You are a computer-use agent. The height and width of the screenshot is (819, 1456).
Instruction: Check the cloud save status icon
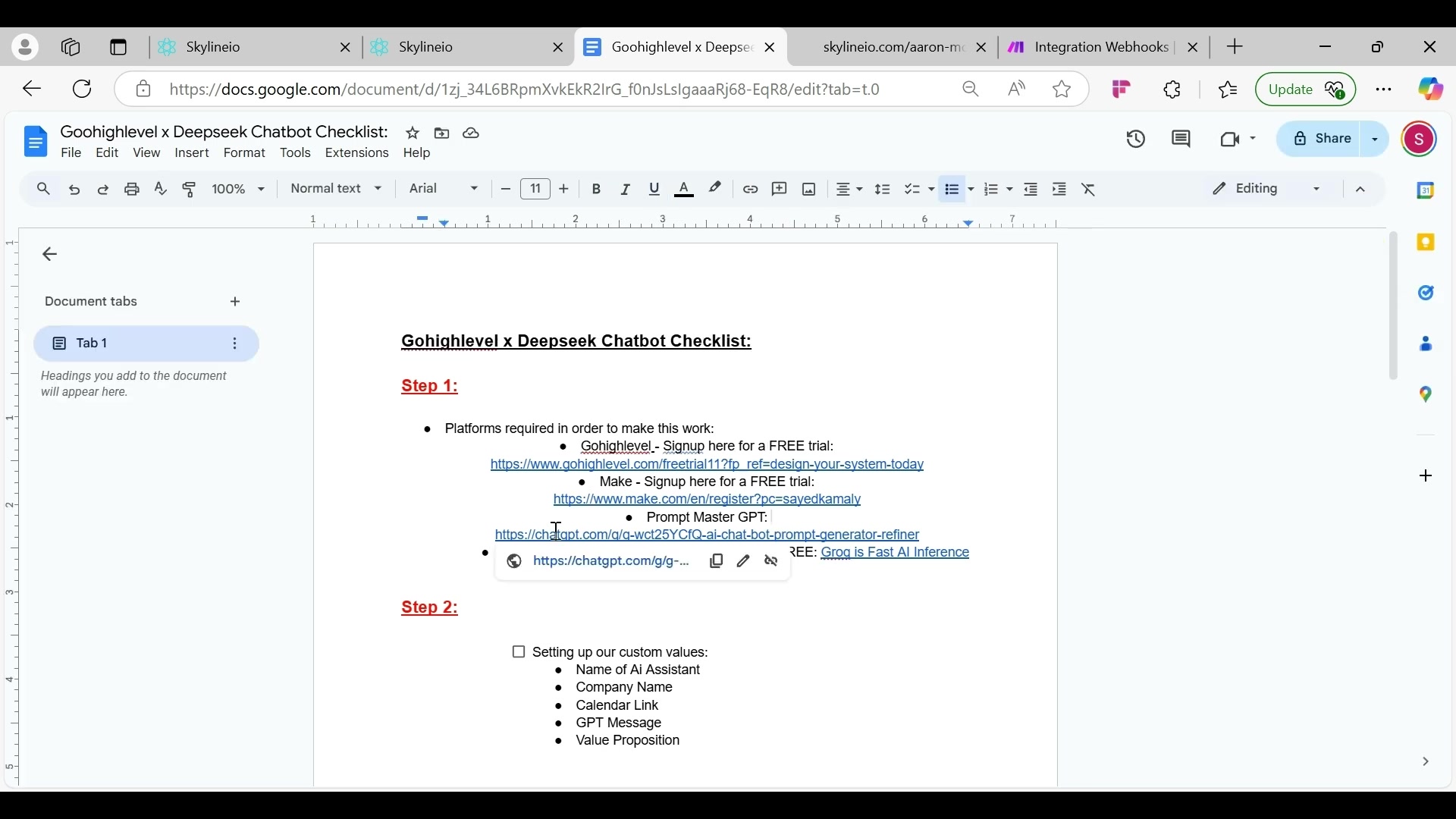[x=472, y=133]
